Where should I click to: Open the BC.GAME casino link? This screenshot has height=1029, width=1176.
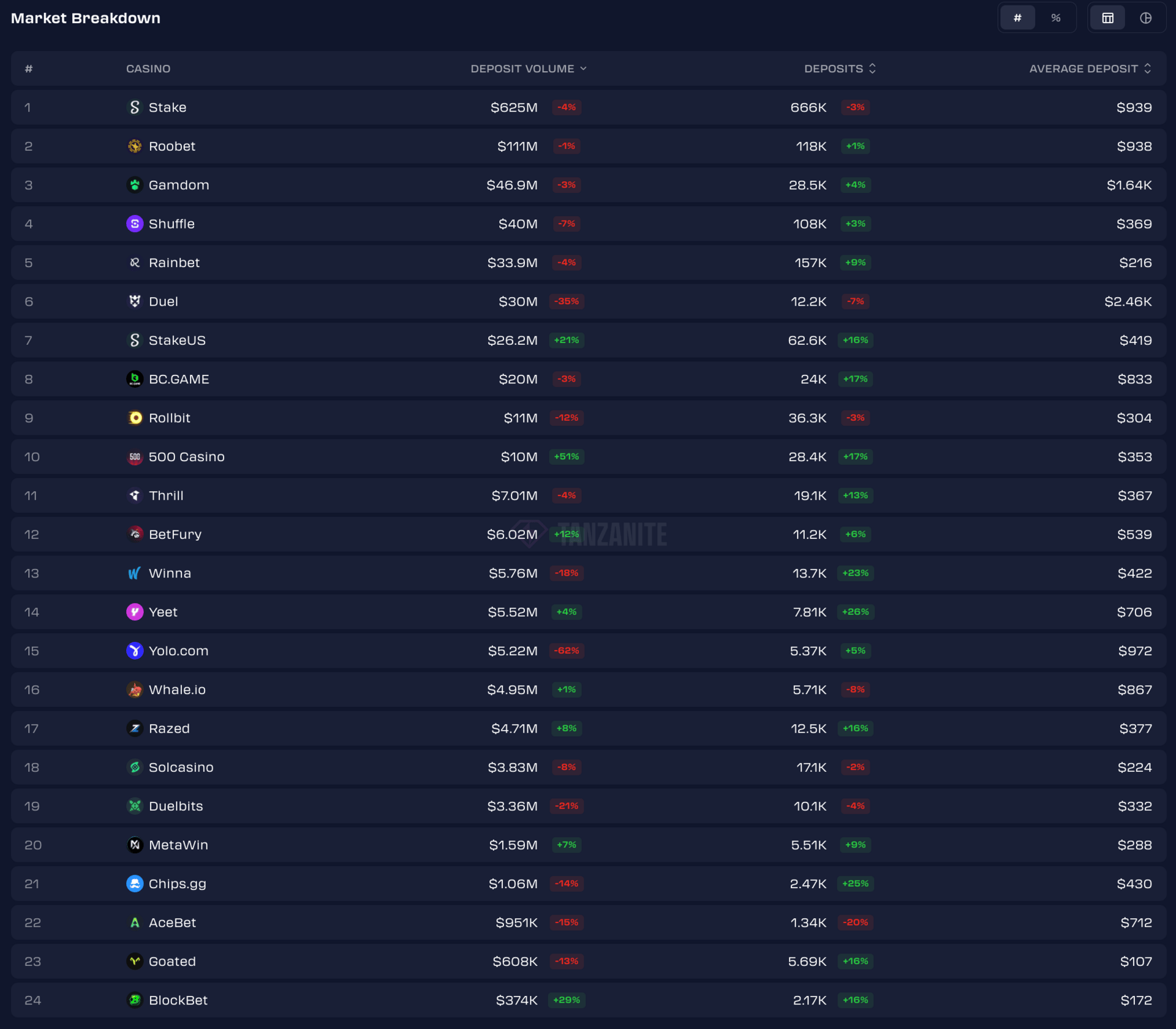[179, 379]
